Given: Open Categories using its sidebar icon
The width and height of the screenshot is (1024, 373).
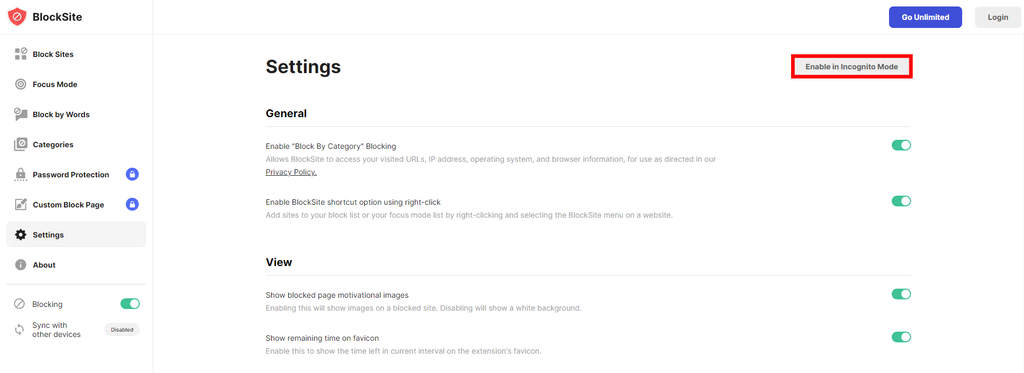Looking at the screenshot, I should 20,144.
